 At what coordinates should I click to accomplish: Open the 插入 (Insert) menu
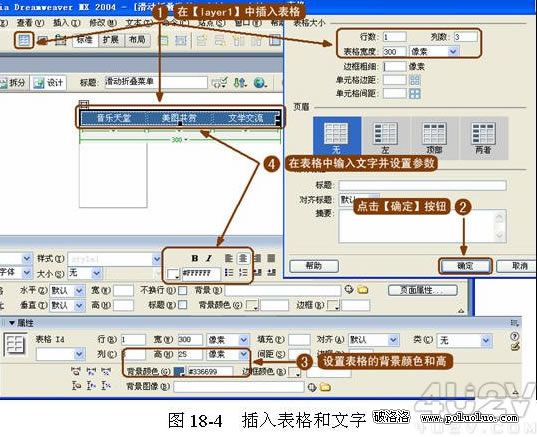click(66, 23)
